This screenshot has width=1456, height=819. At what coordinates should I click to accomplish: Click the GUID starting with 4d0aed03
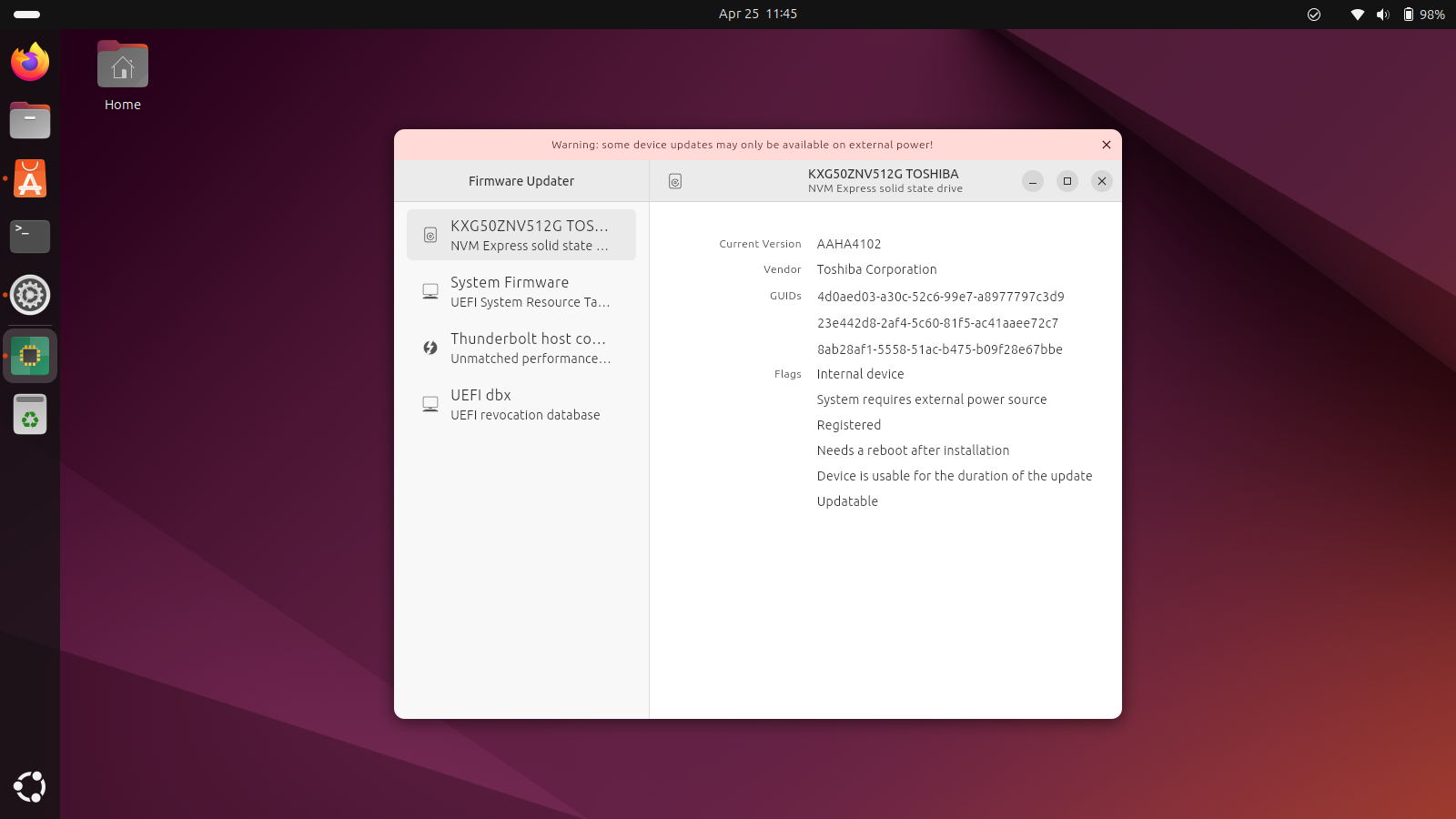(x=941, y=297)
